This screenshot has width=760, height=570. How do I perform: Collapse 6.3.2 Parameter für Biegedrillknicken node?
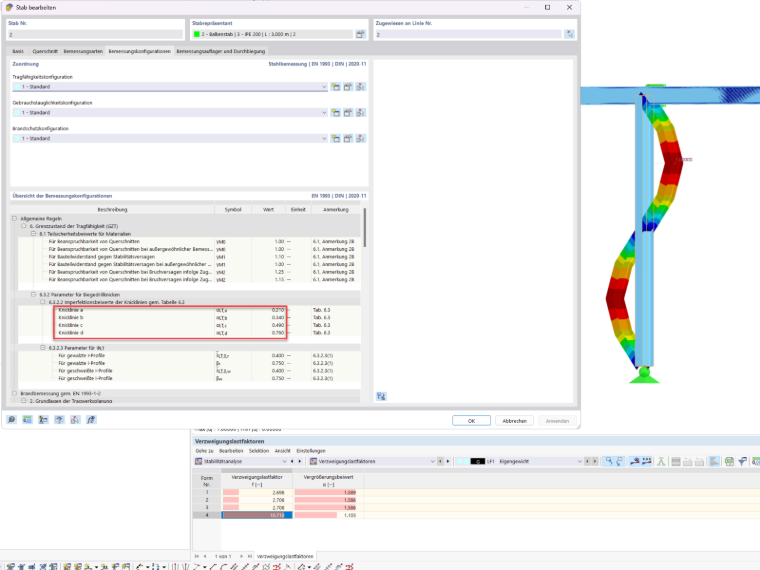[x=33, y=294]
